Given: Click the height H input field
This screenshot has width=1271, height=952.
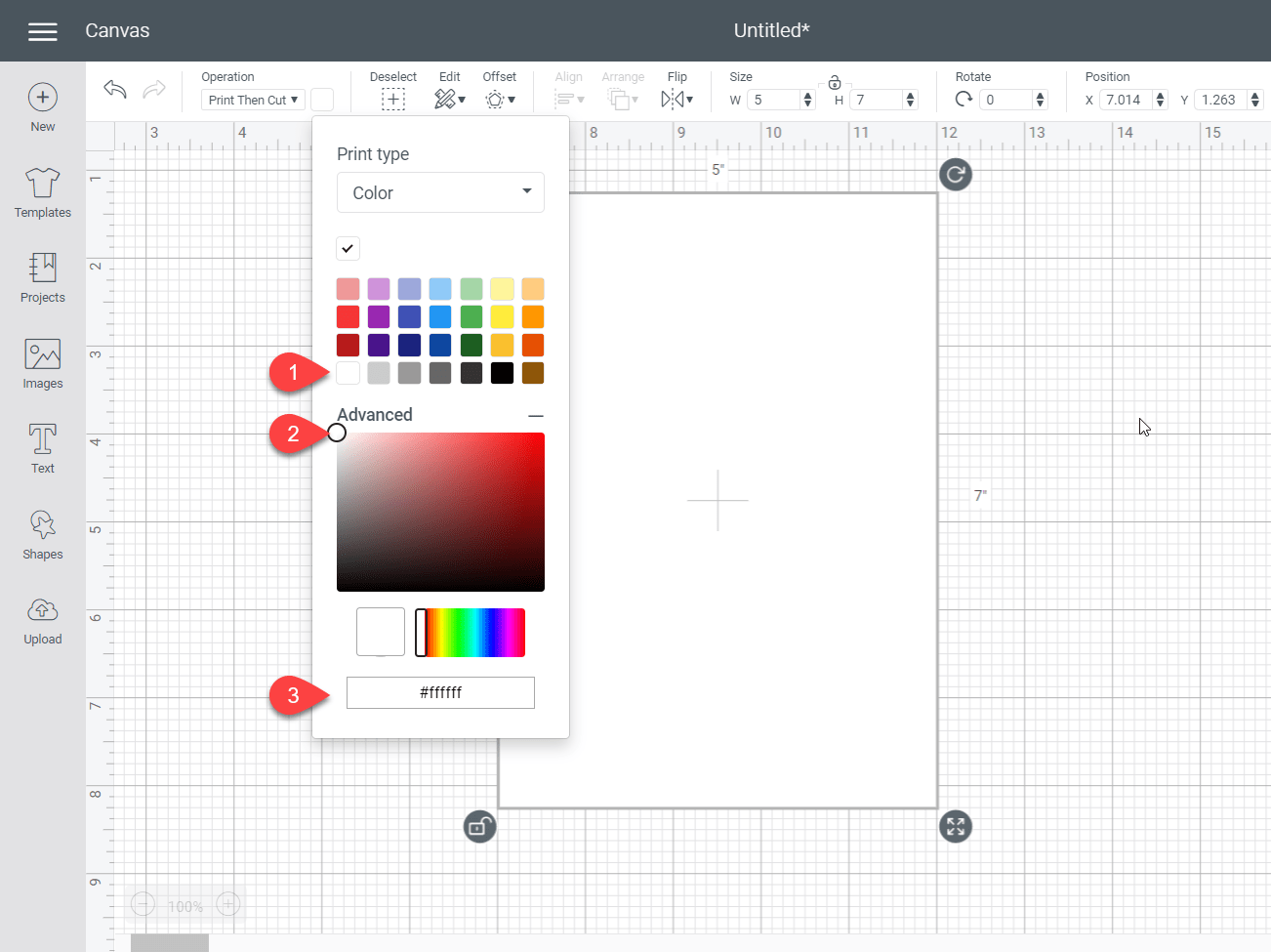Looking at the screenshot, I should pos(877,100).
